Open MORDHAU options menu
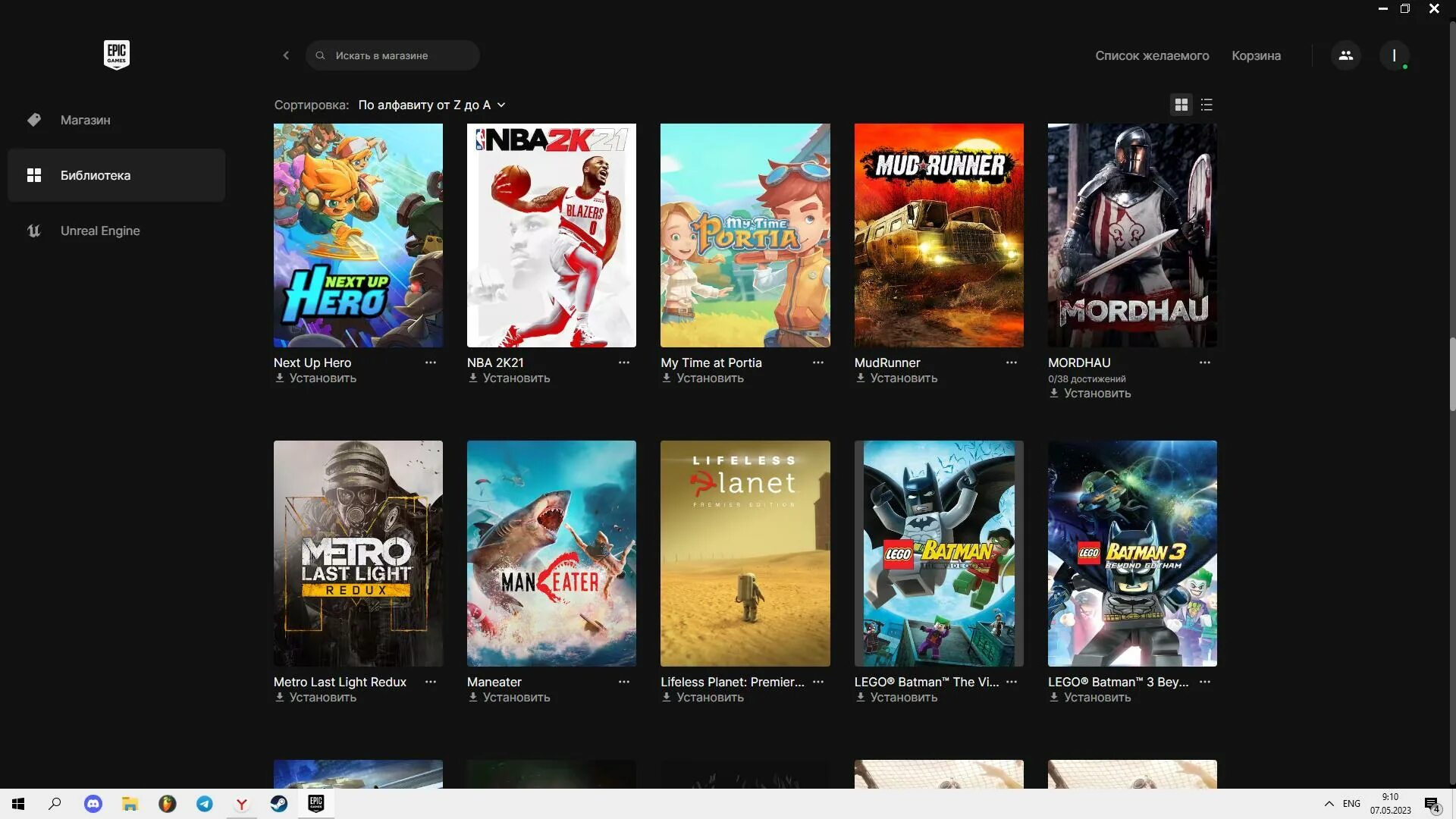The height and width of the screenshot is (819, 1456). tap(1205, 362)
